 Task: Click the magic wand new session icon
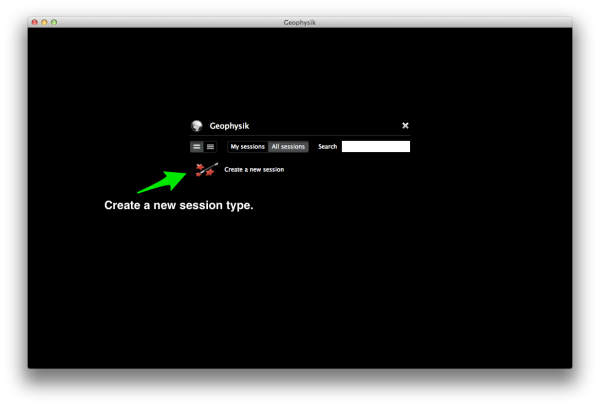[x=206, y=169]
